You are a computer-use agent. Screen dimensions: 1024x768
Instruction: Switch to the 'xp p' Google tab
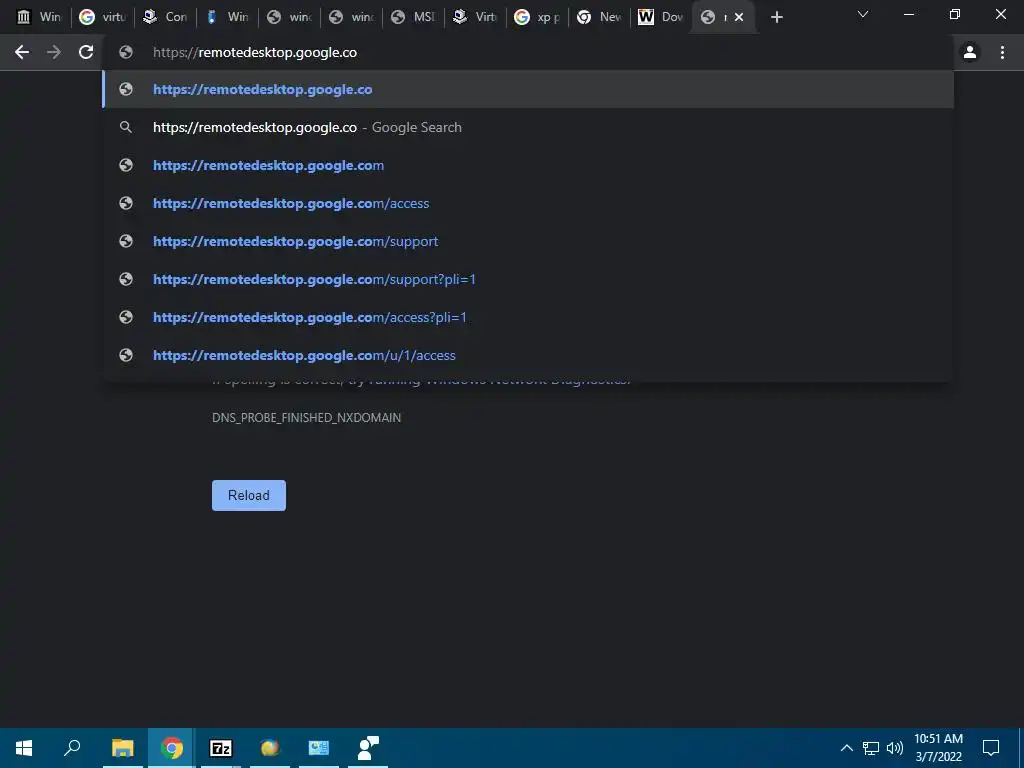537,17
